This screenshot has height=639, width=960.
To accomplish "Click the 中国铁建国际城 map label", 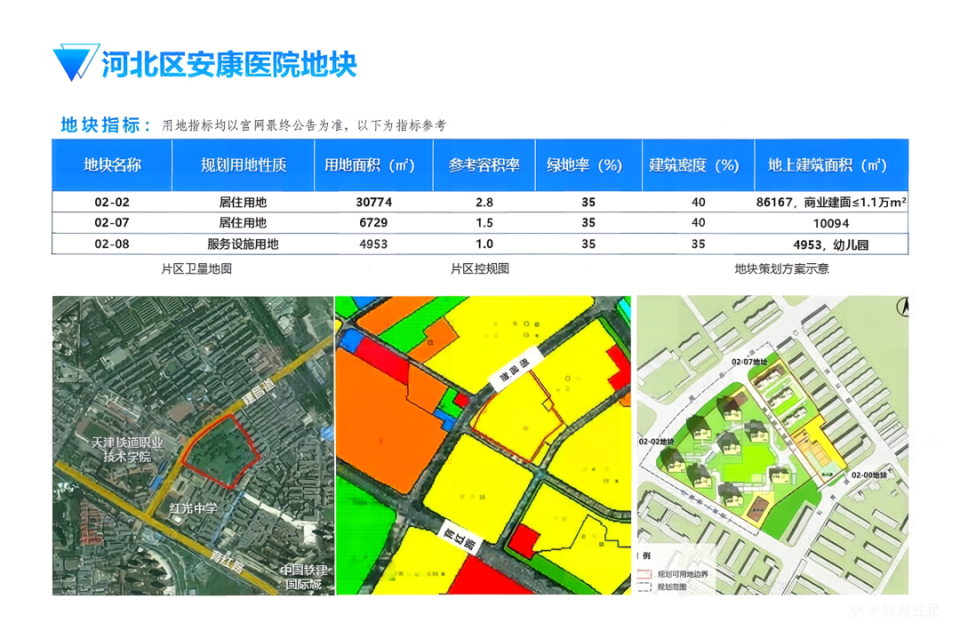I will click(x=303, y=577).
